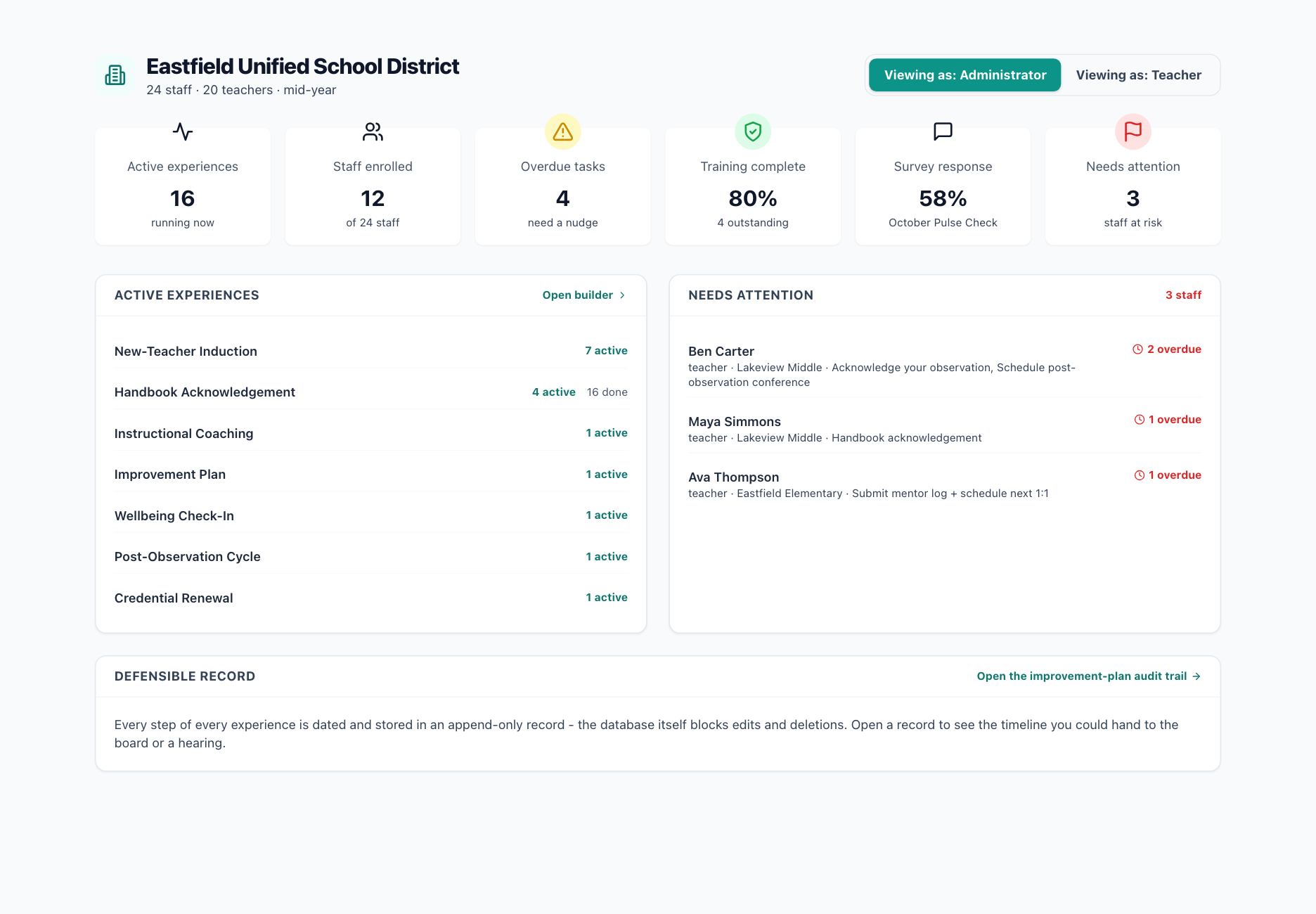This screenshot has width=1316, height=914.
Task: Click the October Pulse Check caption
Action: coord(943,223)
